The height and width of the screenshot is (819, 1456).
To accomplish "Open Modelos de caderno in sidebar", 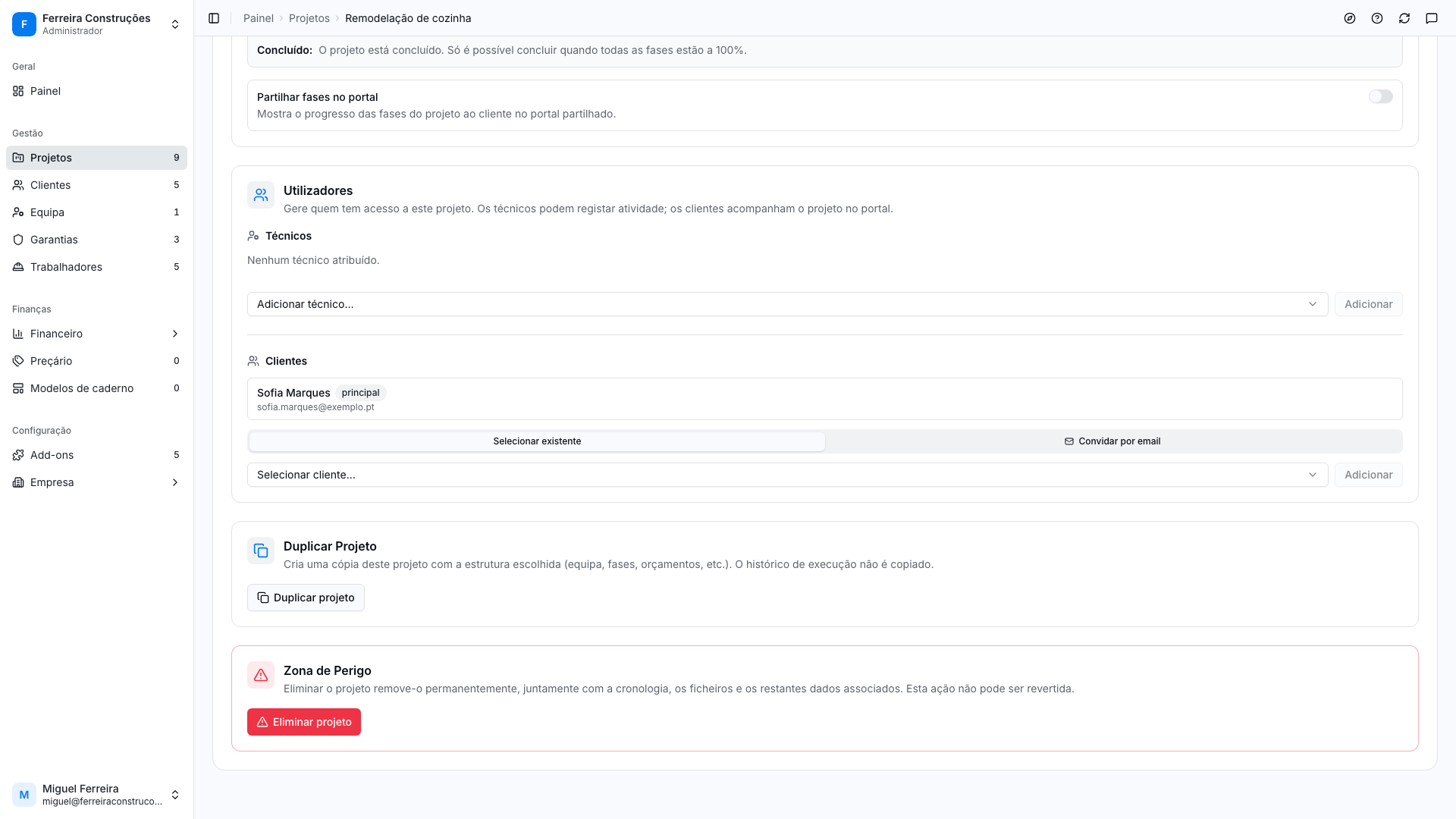I will pyautogui.click(x=96, y=388).
